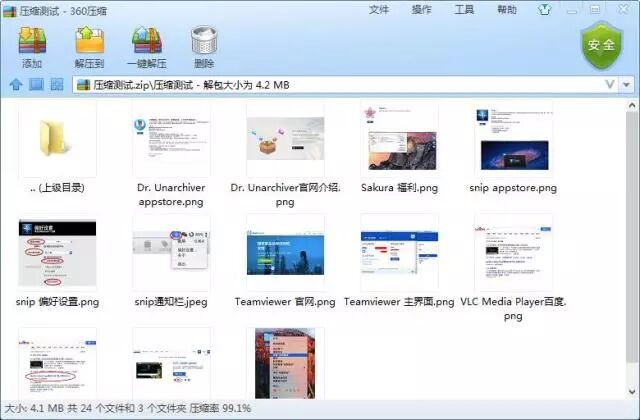Switch to thumbnail view icon

57,84
